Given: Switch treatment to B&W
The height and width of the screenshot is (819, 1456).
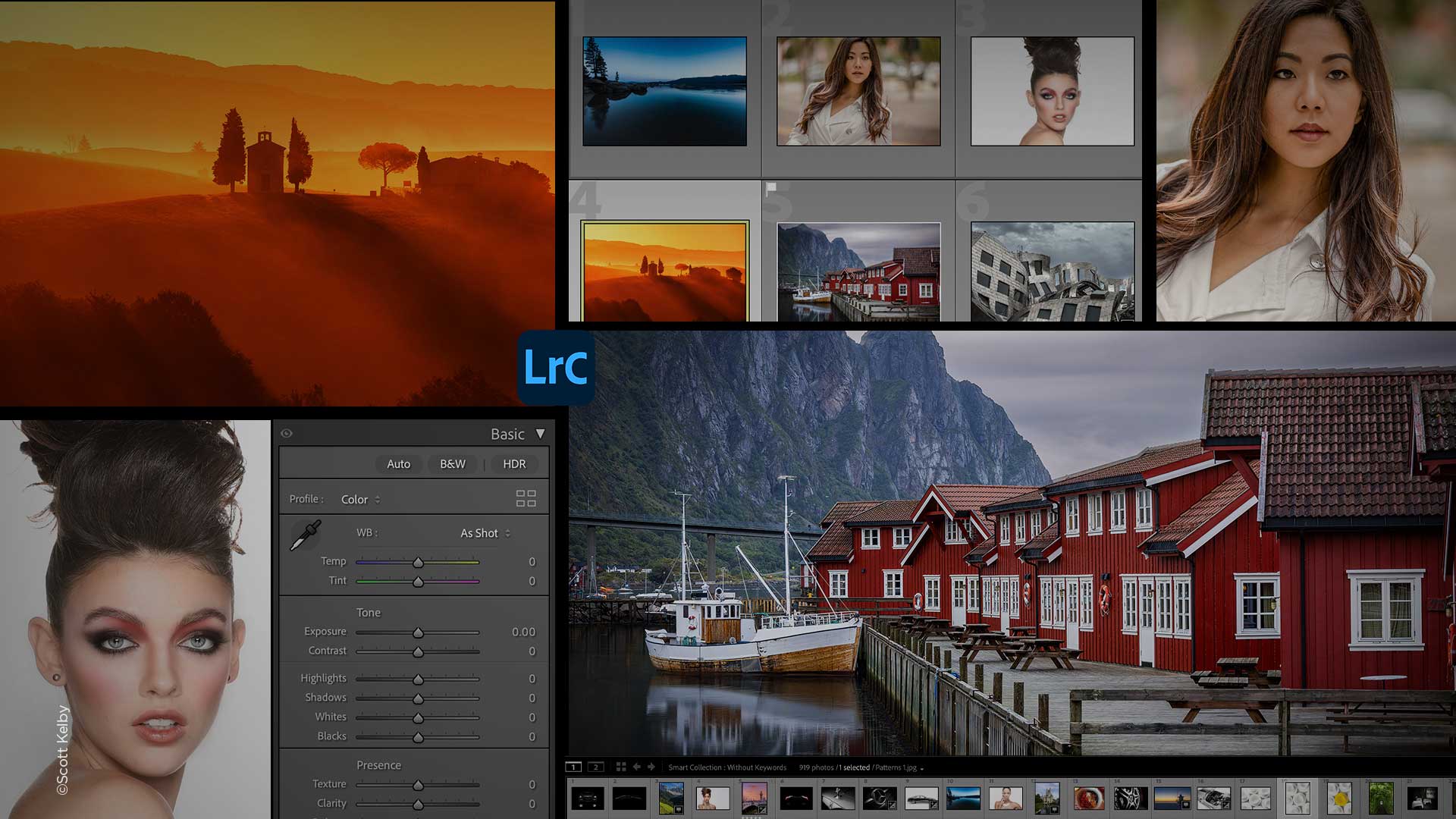Looking at the screenshot, I should 452,464.
